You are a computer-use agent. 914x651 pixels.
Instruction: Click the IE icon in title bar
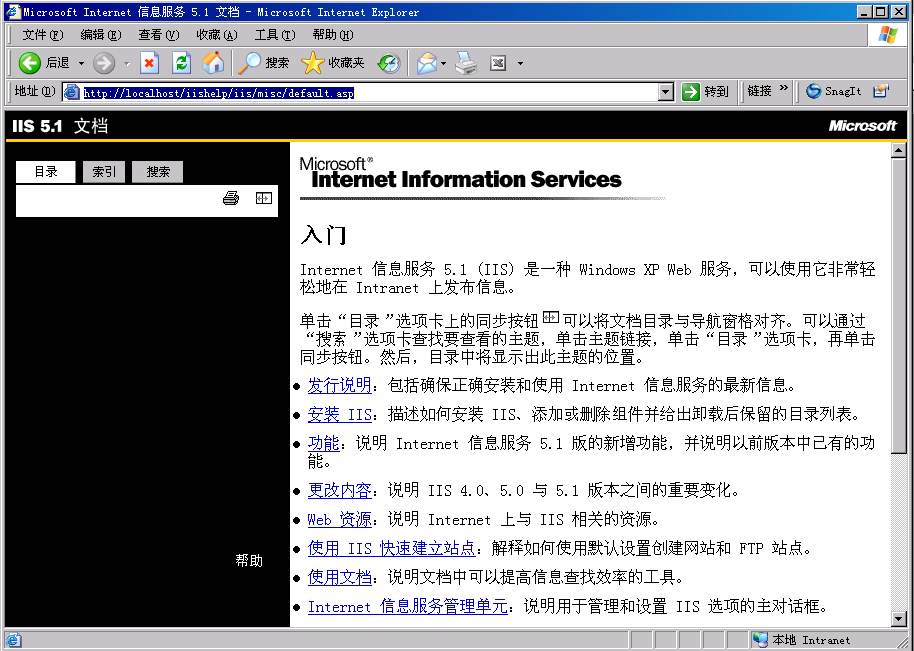(12, 11)
